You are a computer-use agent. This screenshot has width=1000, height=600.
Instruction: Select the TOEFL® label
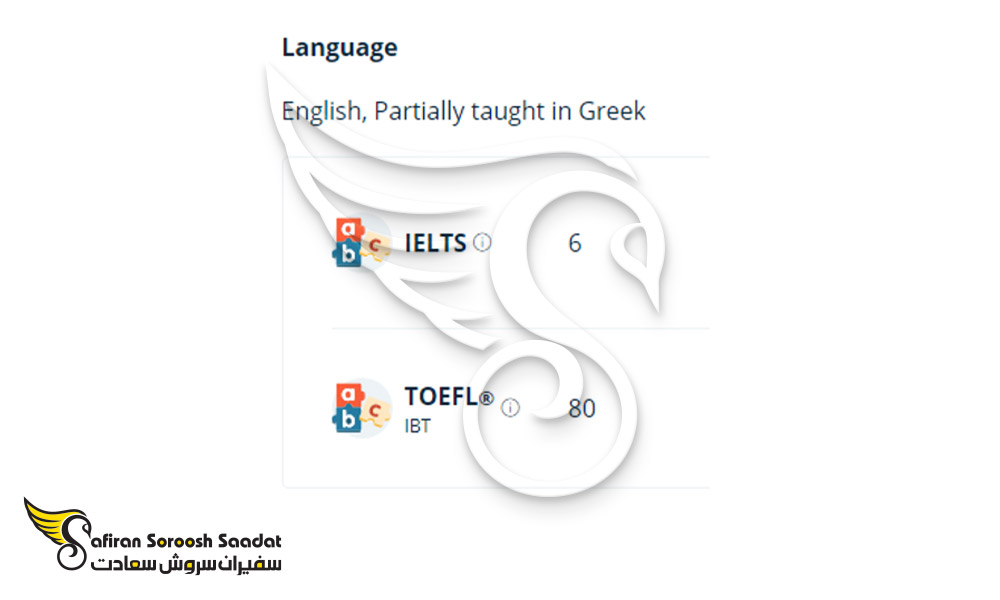tap(450, 397)
